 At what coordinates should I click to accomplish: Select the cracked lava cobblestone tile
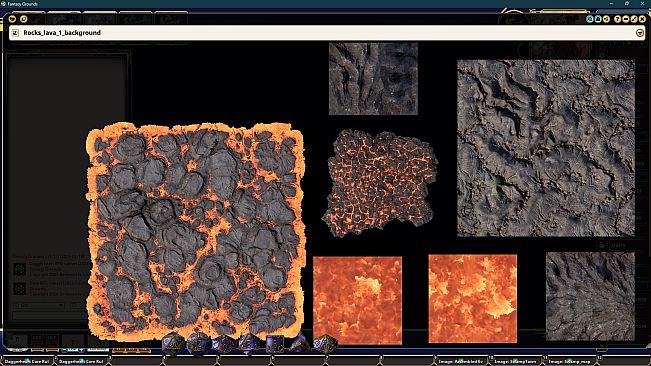click(x=379, y=183)
